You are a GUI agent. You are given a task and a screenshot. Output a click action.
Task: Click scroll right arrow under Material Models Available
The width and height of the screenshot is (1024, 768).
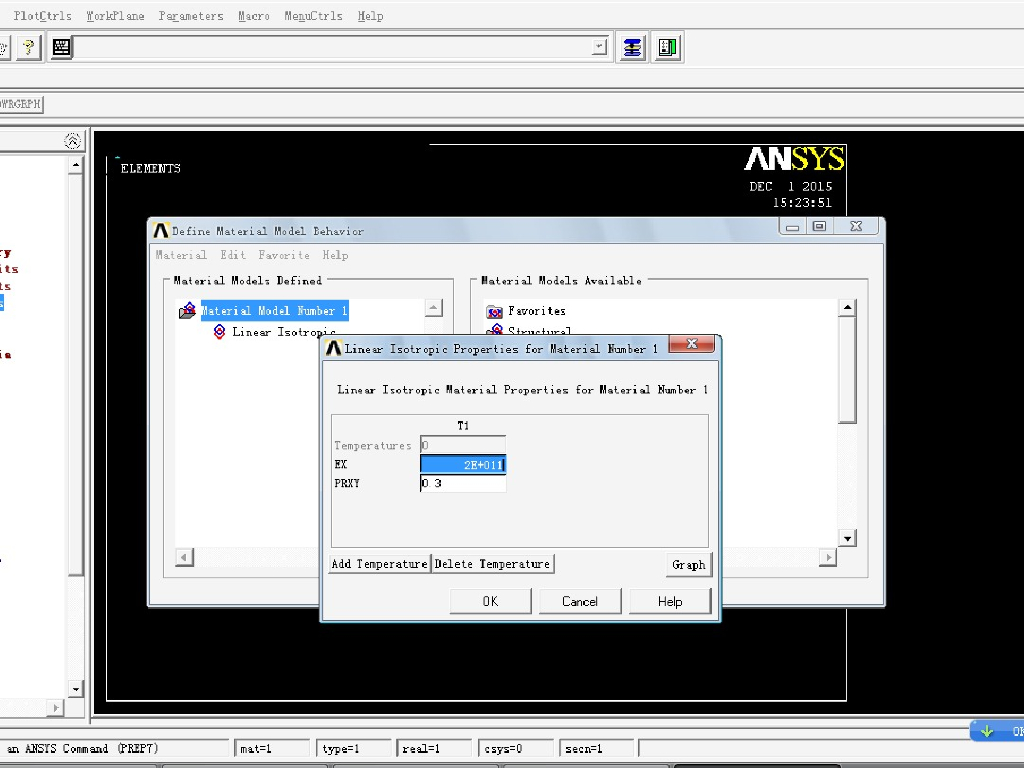[x=828, y=557]
